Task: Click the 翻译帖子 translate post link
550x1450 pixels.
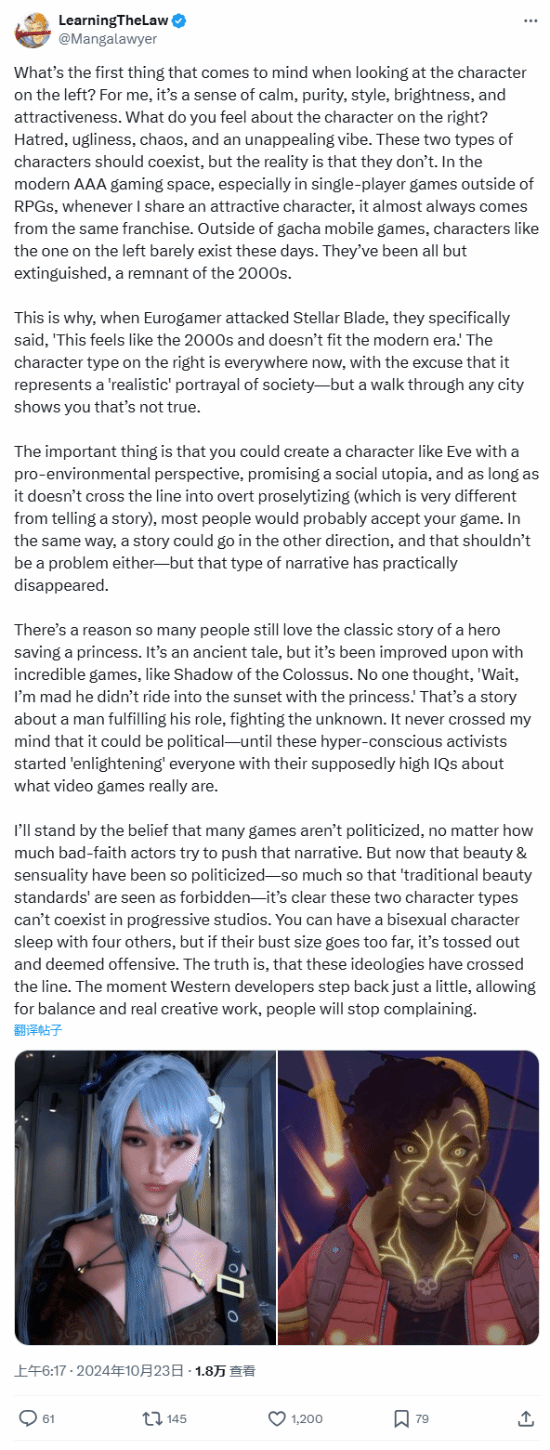Action: click(x=38, y=1029)
